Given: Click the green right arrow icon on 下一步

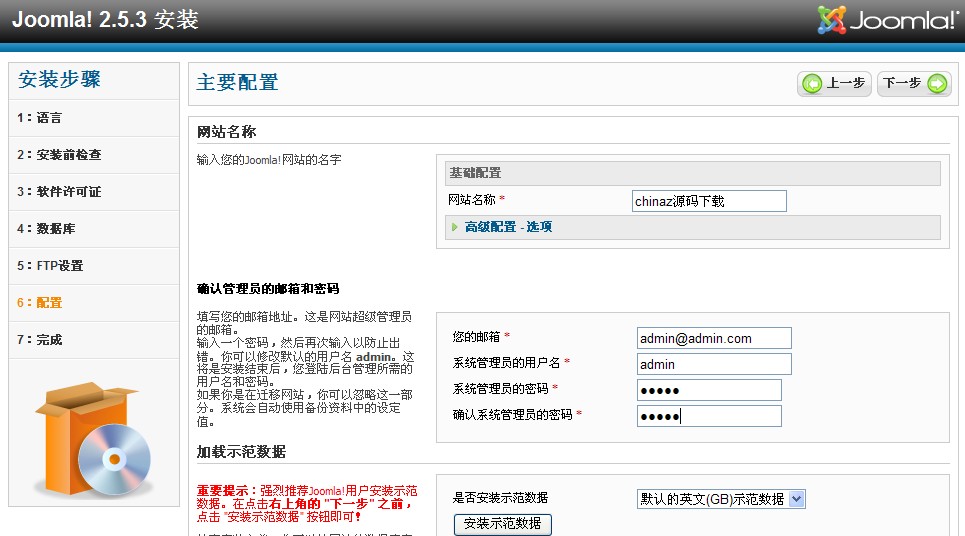Looking at the screenshot, I should (937, 83).
